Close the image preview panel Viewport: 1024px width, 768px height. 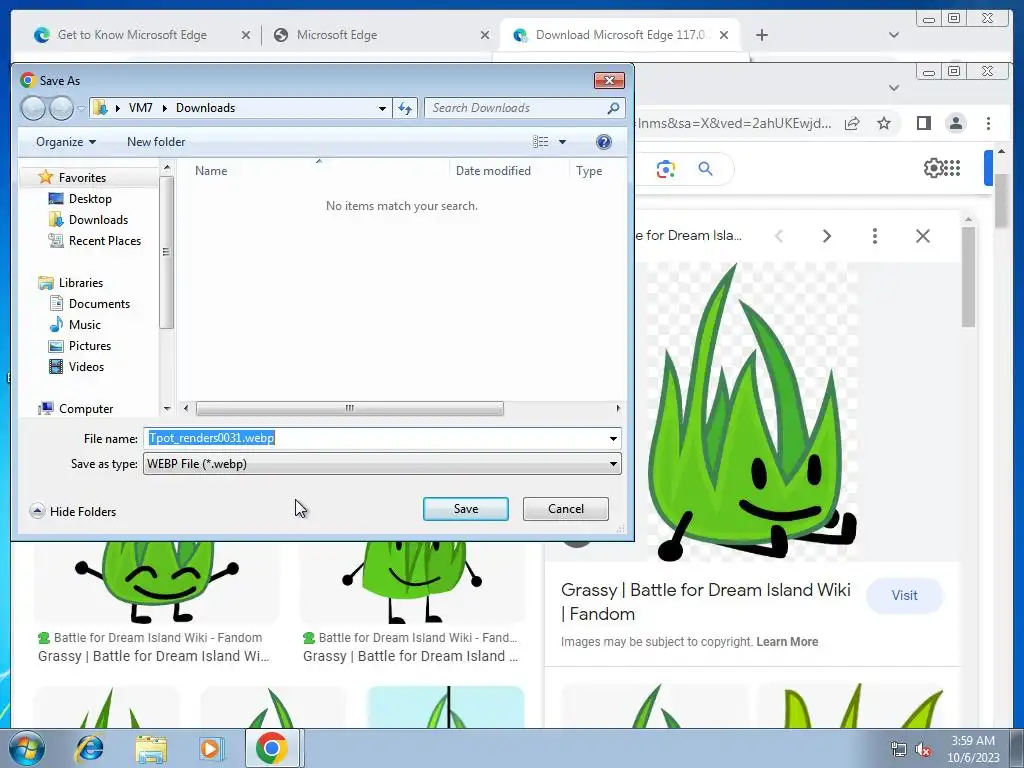click(922, 236)
